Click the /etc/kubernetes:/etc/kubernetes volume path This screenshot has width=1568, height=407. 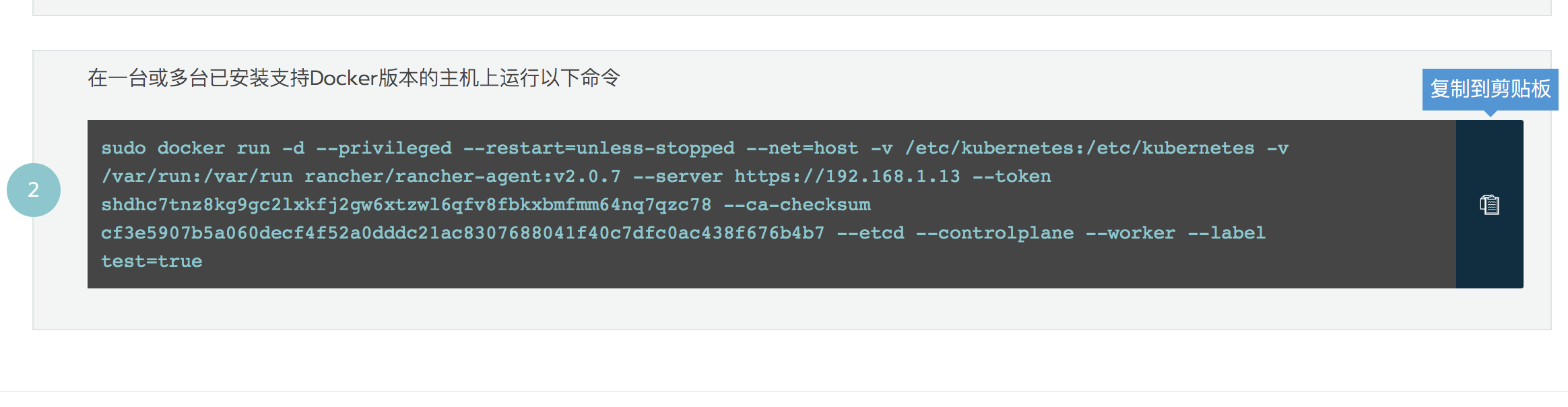[1080, 148]
